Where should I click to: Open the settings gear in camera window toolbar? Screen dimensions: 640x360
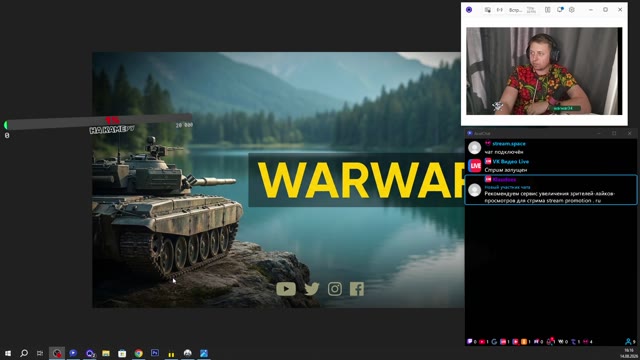click(571, 9)
